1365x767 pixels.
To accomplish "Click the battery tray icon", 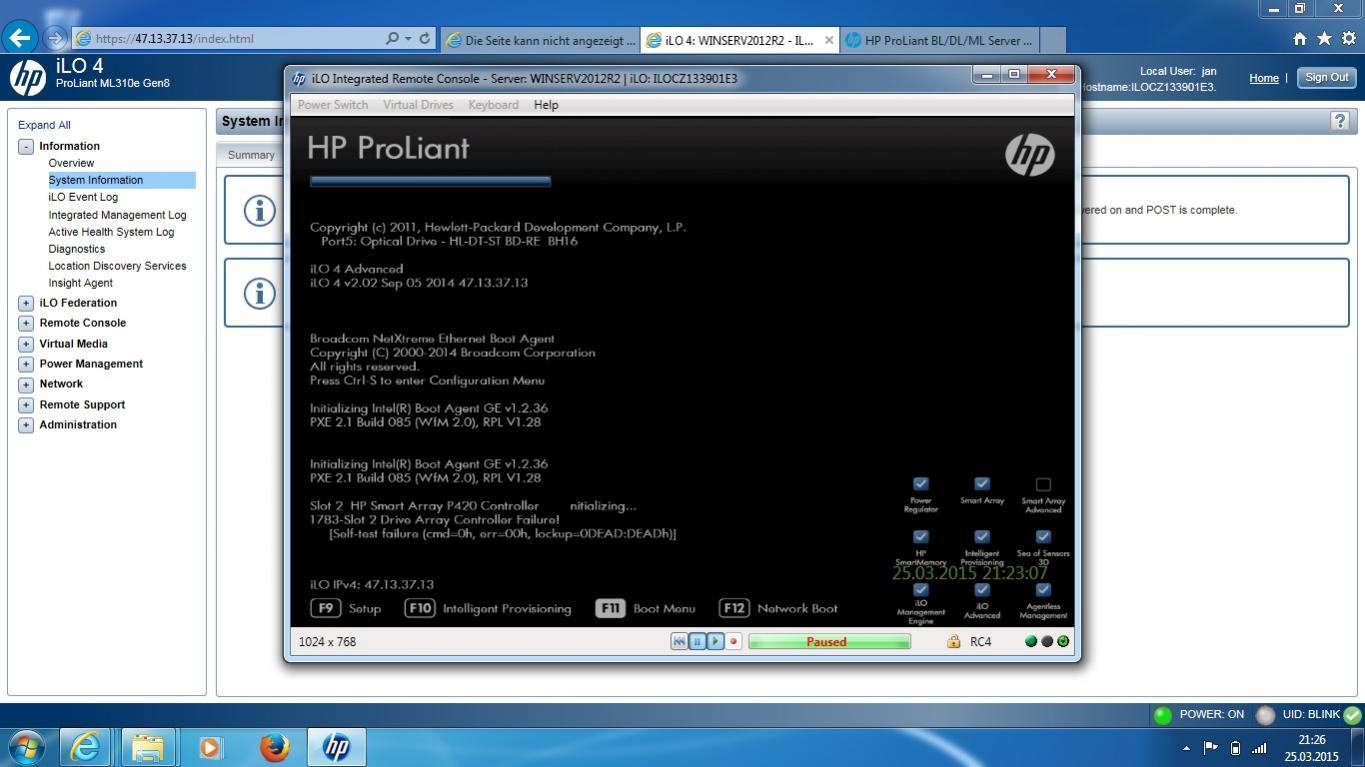I will point(1235,748).
